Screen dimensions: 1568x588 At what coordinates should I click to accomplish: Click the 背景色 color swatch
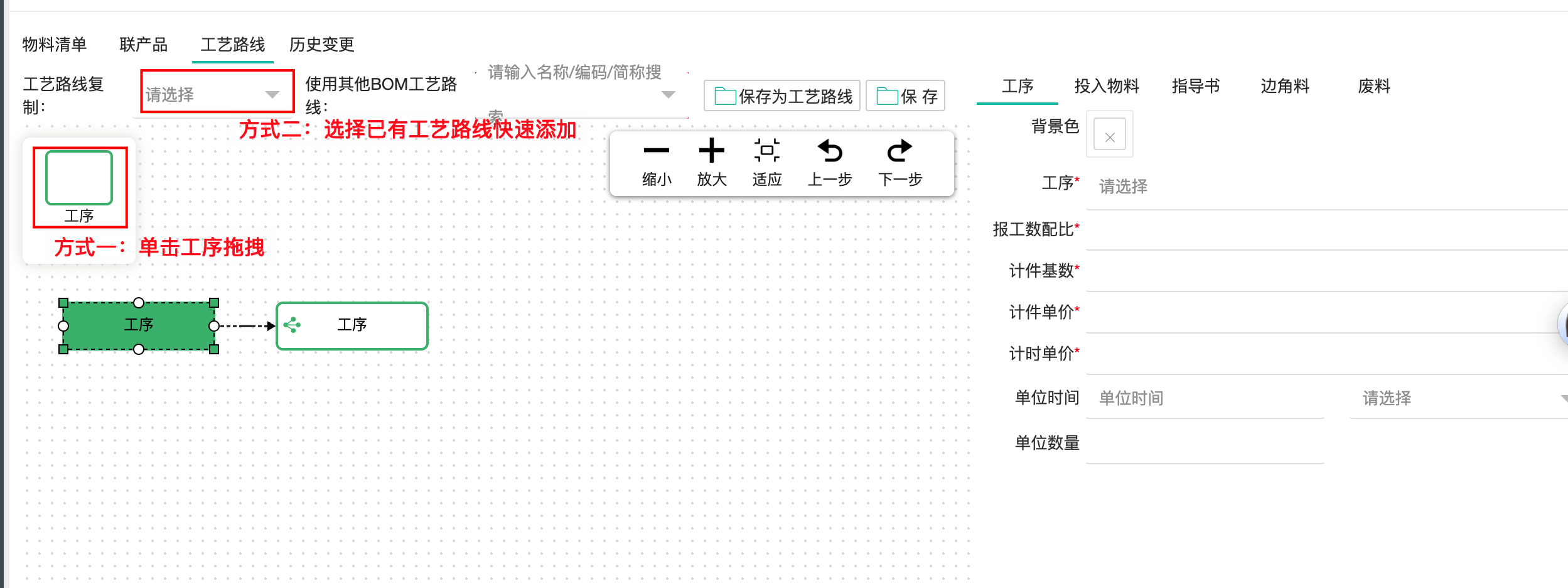[x=1109, y=134]
